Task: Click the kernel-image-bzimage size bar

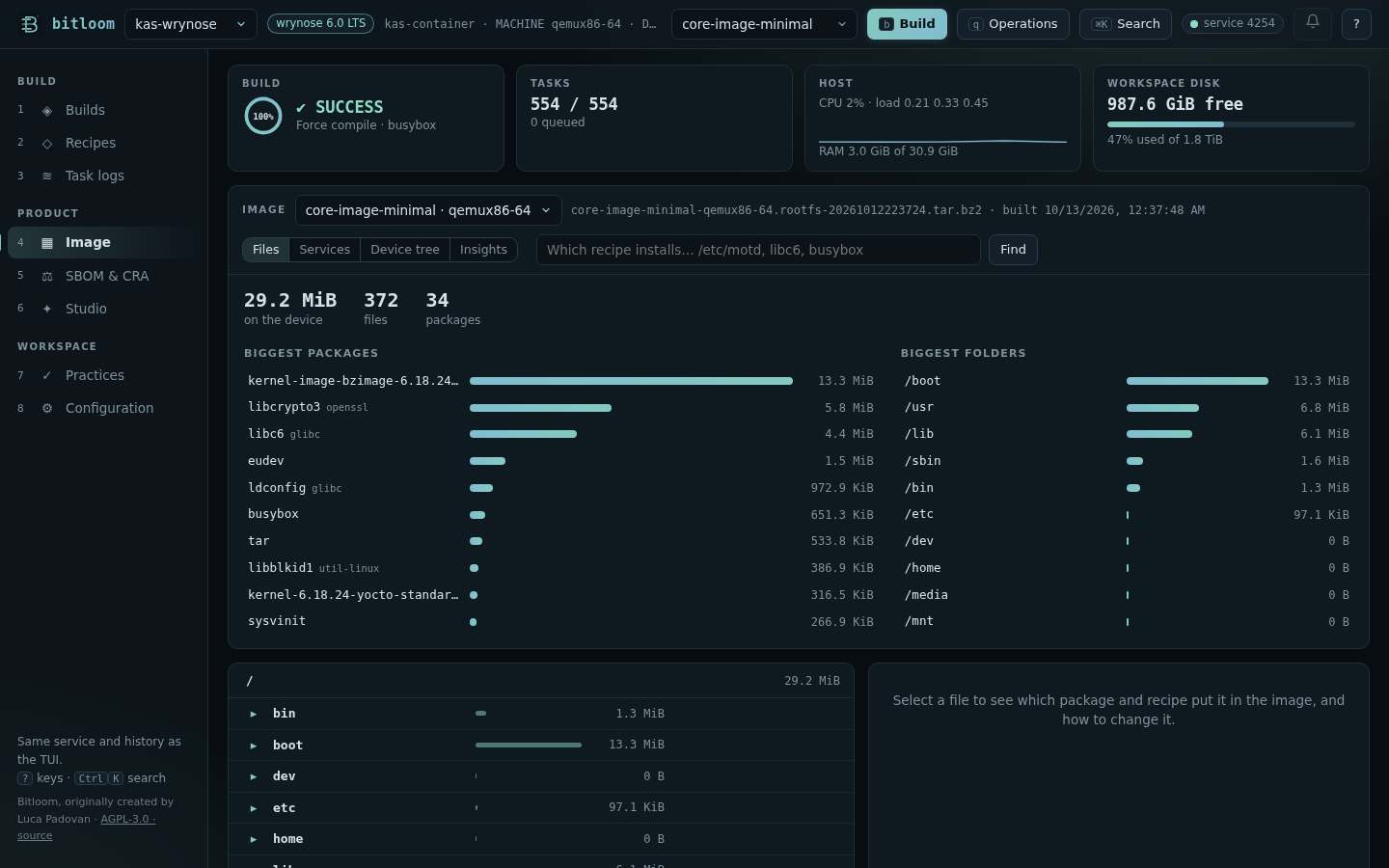Action: pos(631,381)
